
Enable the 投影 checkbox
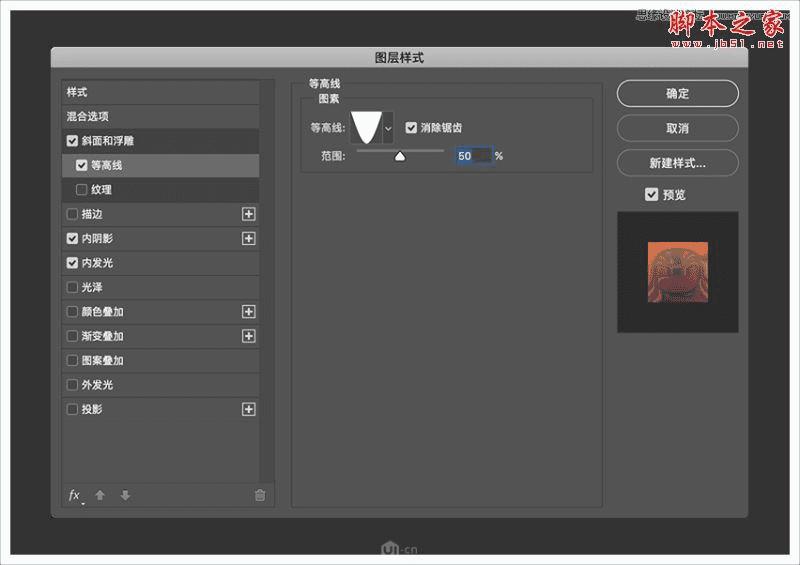72,409
